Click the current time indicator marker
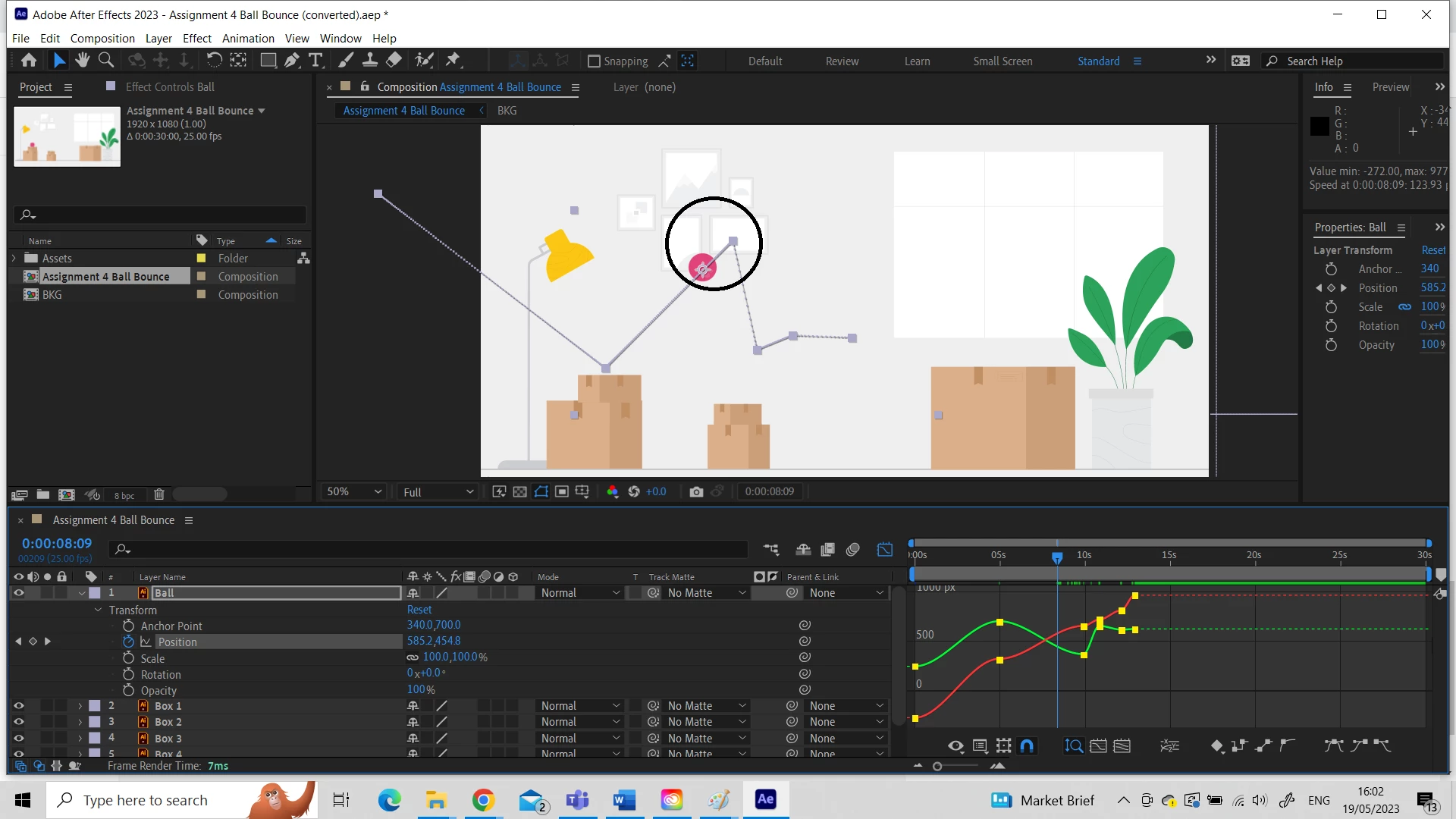The height and width of the screenshot is (819, 1456). (1057, 557)
